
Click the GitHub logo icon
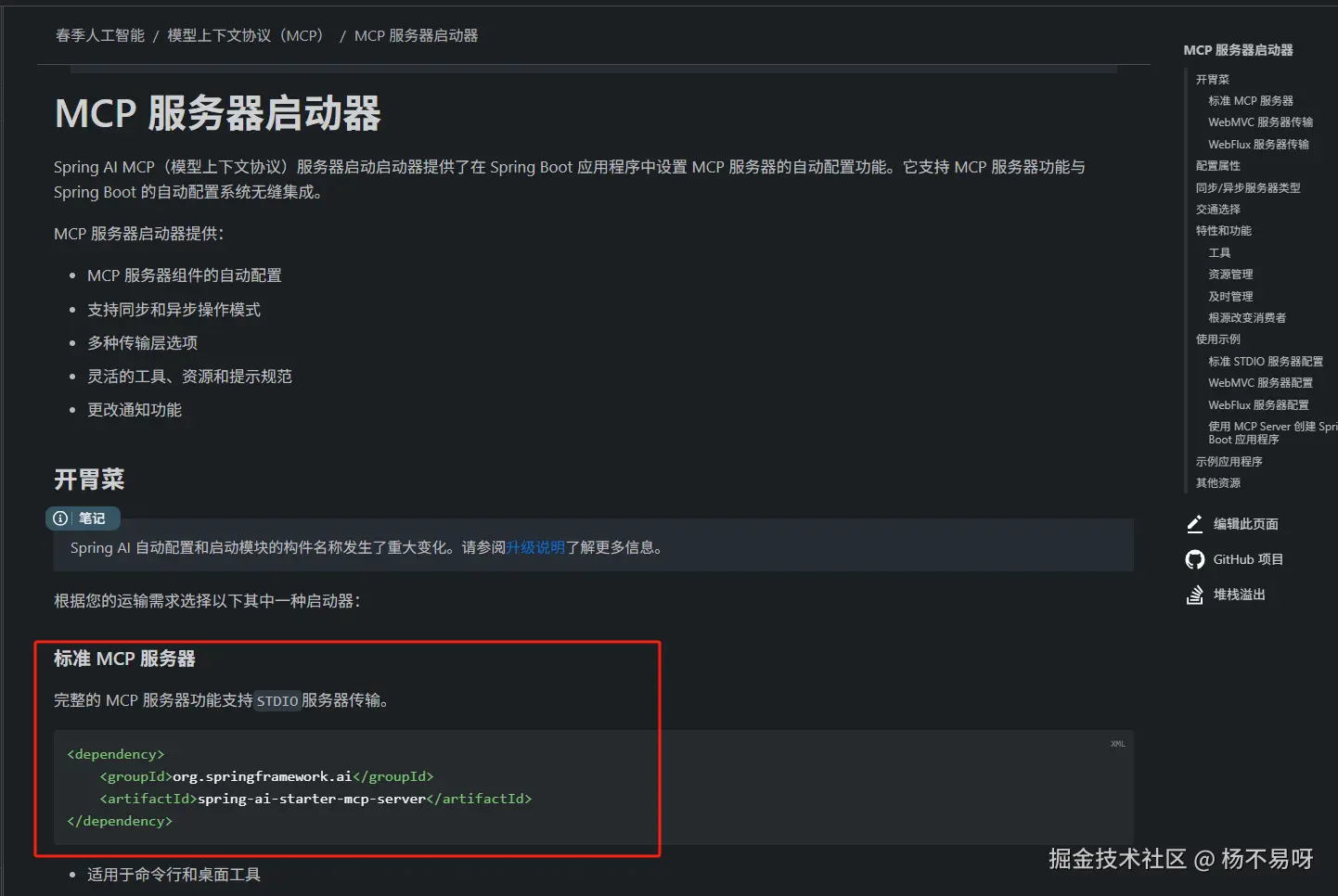(x=1195, y=559)
